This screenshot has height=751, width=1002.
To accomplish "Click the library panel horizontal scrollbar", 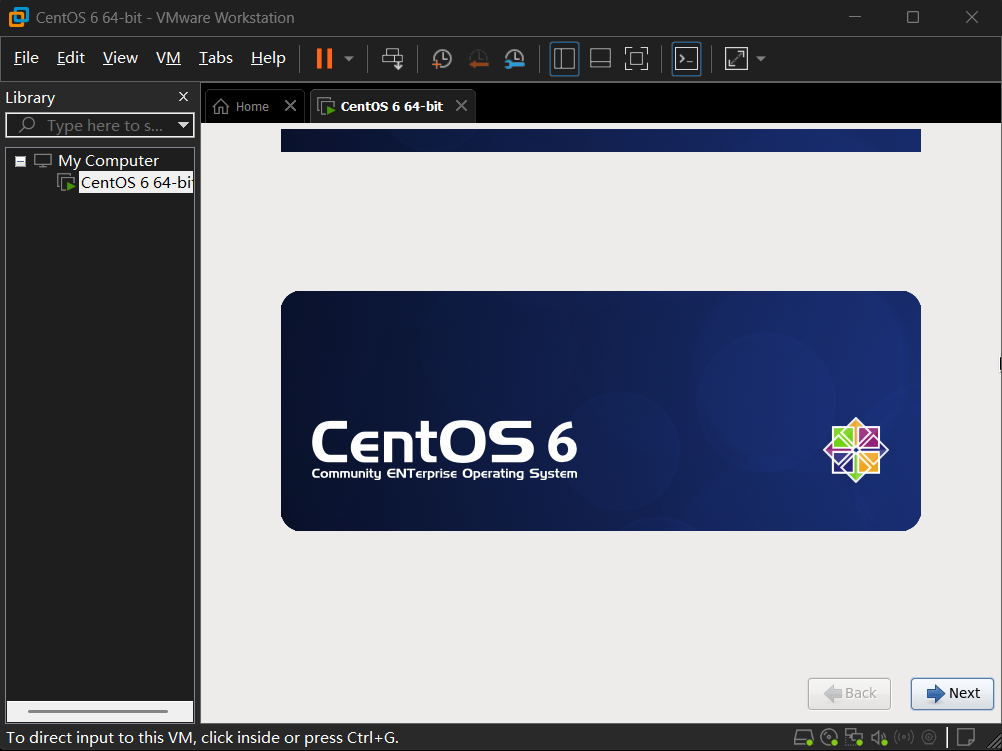I will click(x=98, y=711).
